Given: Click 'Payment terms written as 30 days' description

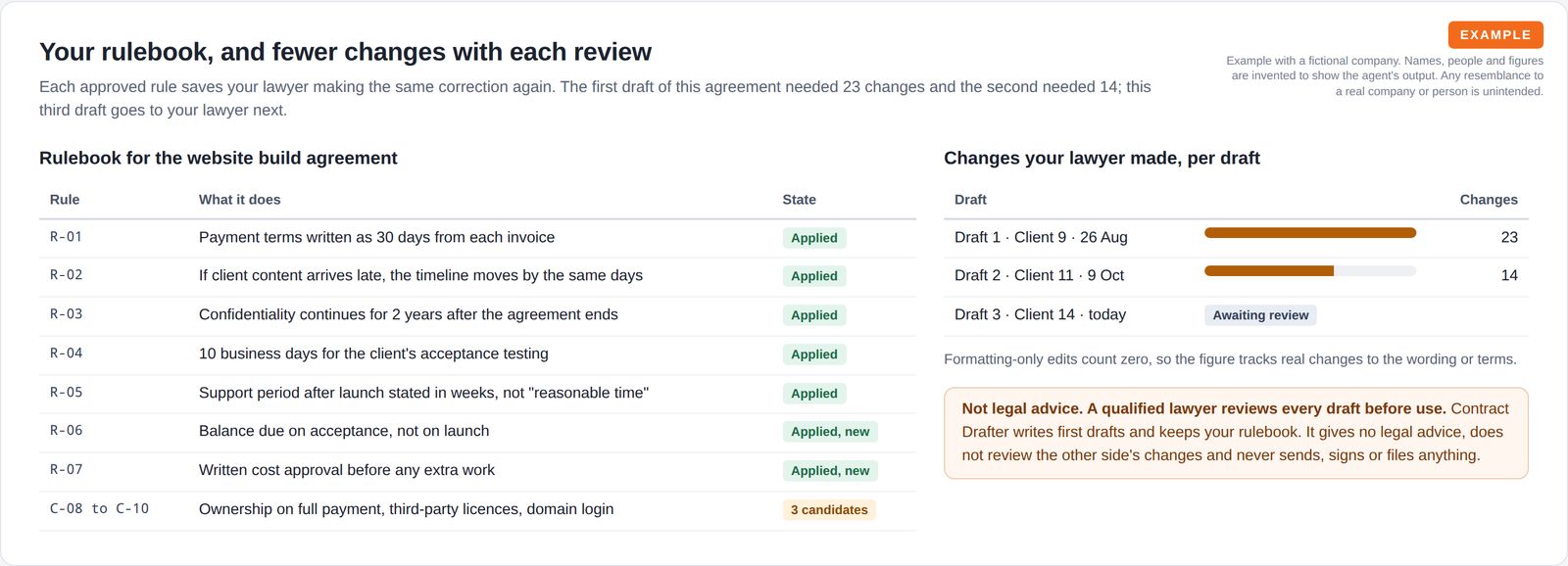Looking at the screenshot, I should [x=376, y=237].
